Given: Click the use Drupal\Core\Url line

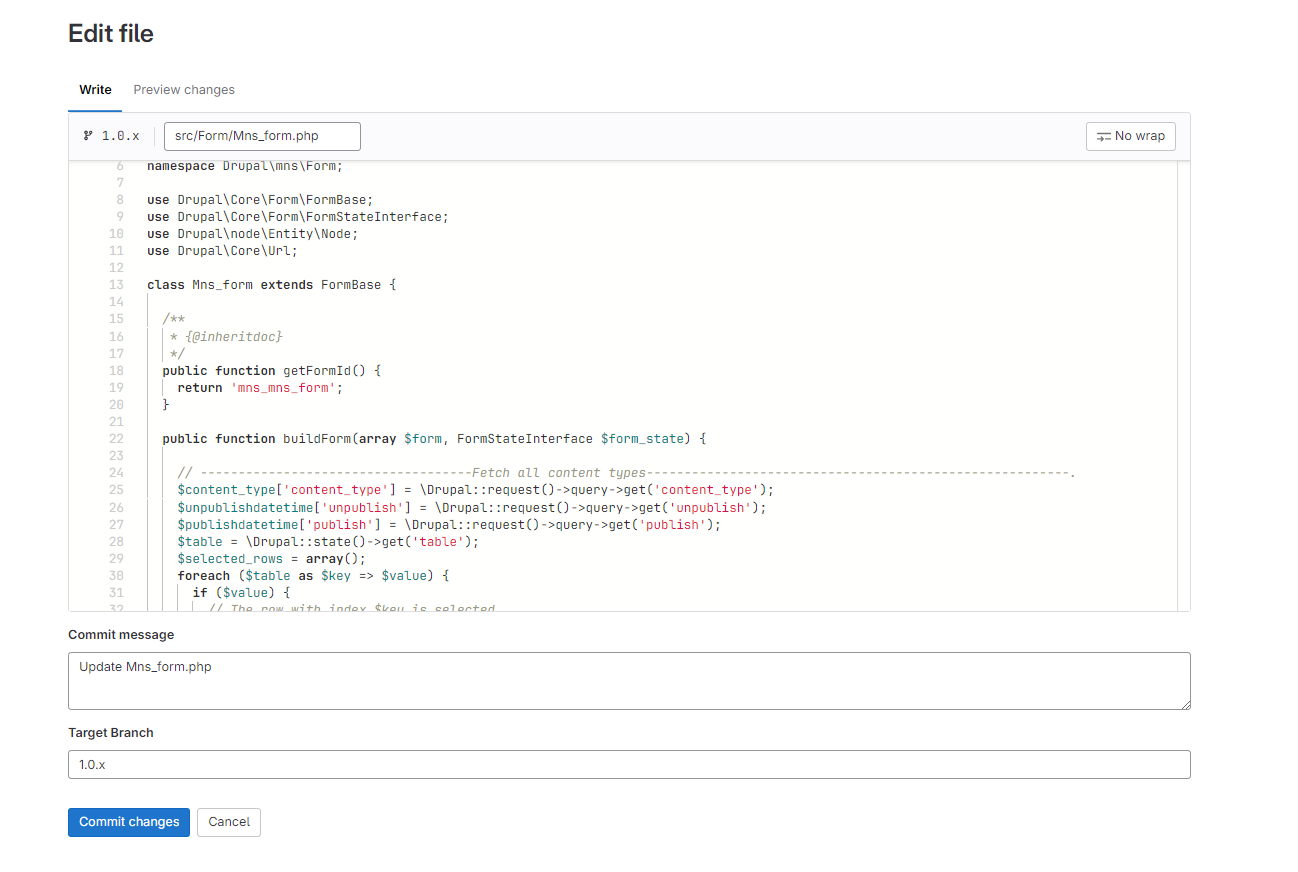Looking at the screenshot, I should [222, 251].
